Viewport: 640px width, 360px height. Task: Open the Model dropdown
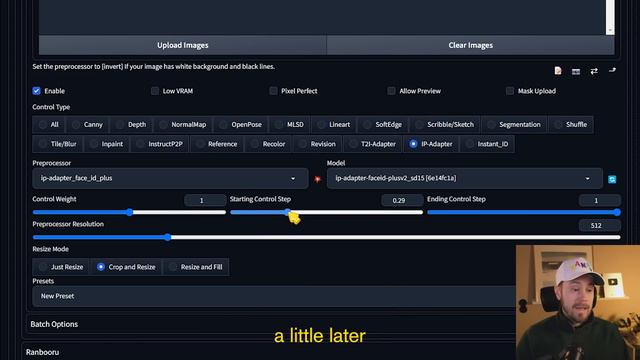coord(464,178)
